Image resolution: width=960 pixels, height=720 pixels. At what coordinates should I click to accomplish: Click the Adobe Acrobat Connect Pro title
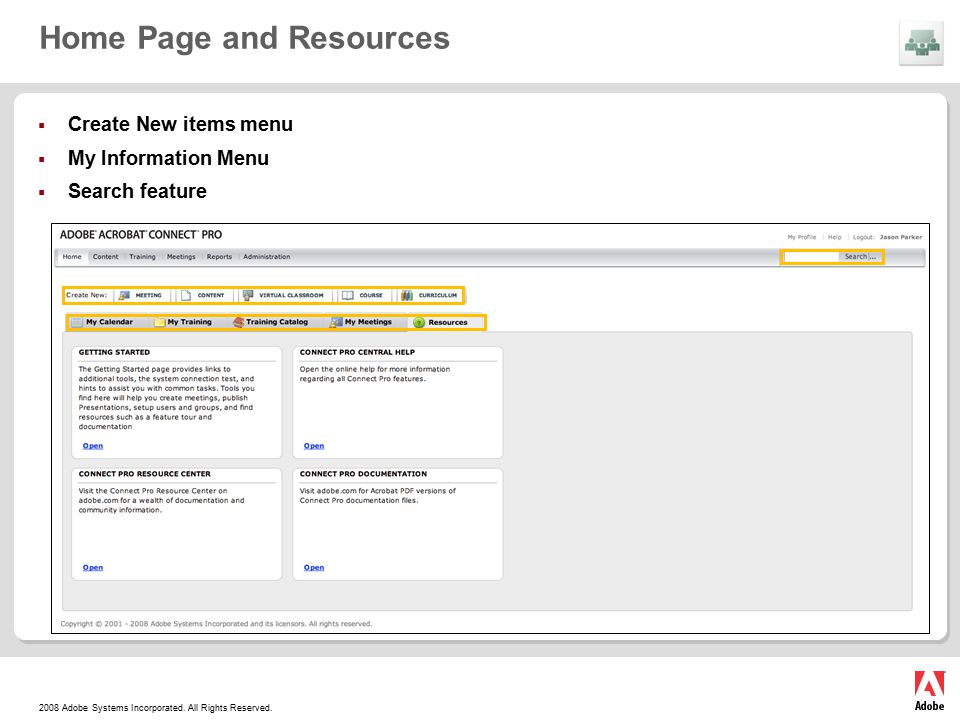(141, 234)
